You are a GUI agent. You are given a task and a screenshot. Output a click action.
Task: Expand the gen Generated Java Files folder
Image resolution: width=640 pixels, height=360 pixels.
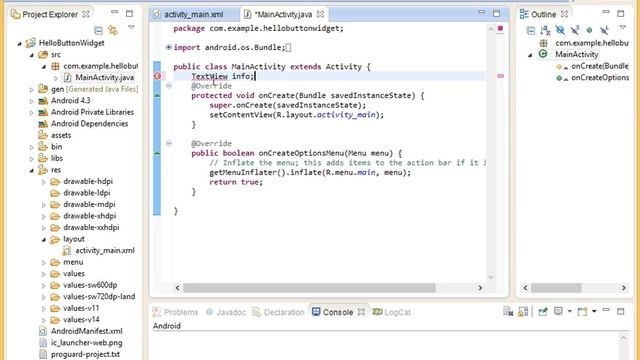(31, 89)
